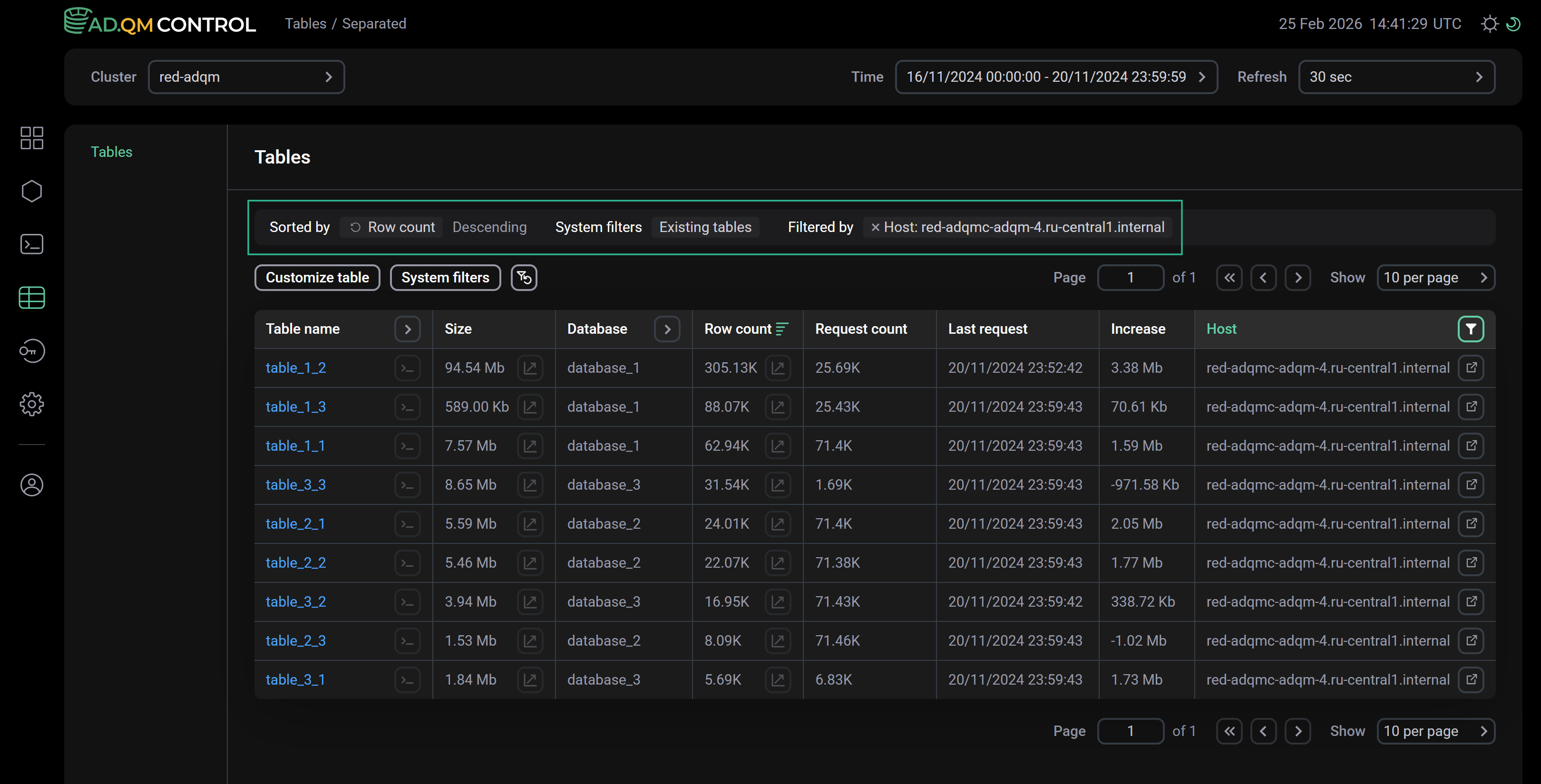Open row count chart for table_1_1
1541x784 pixels.
(x=778, y=446)
